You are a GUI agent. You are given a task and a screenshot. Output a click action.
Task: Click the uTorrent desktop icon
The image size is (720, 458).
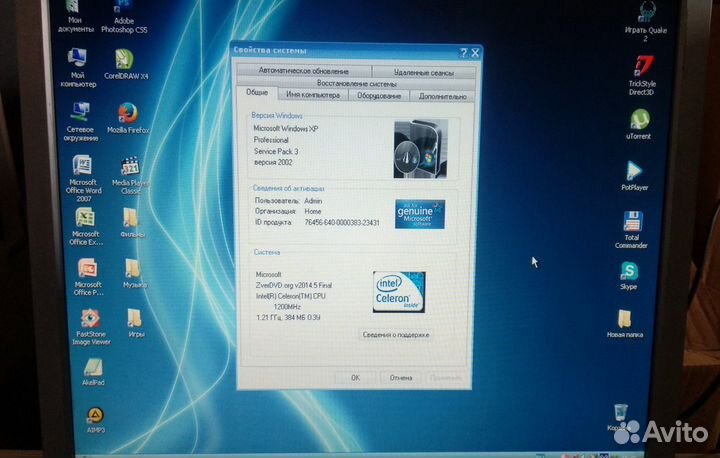tap(638, 118)
